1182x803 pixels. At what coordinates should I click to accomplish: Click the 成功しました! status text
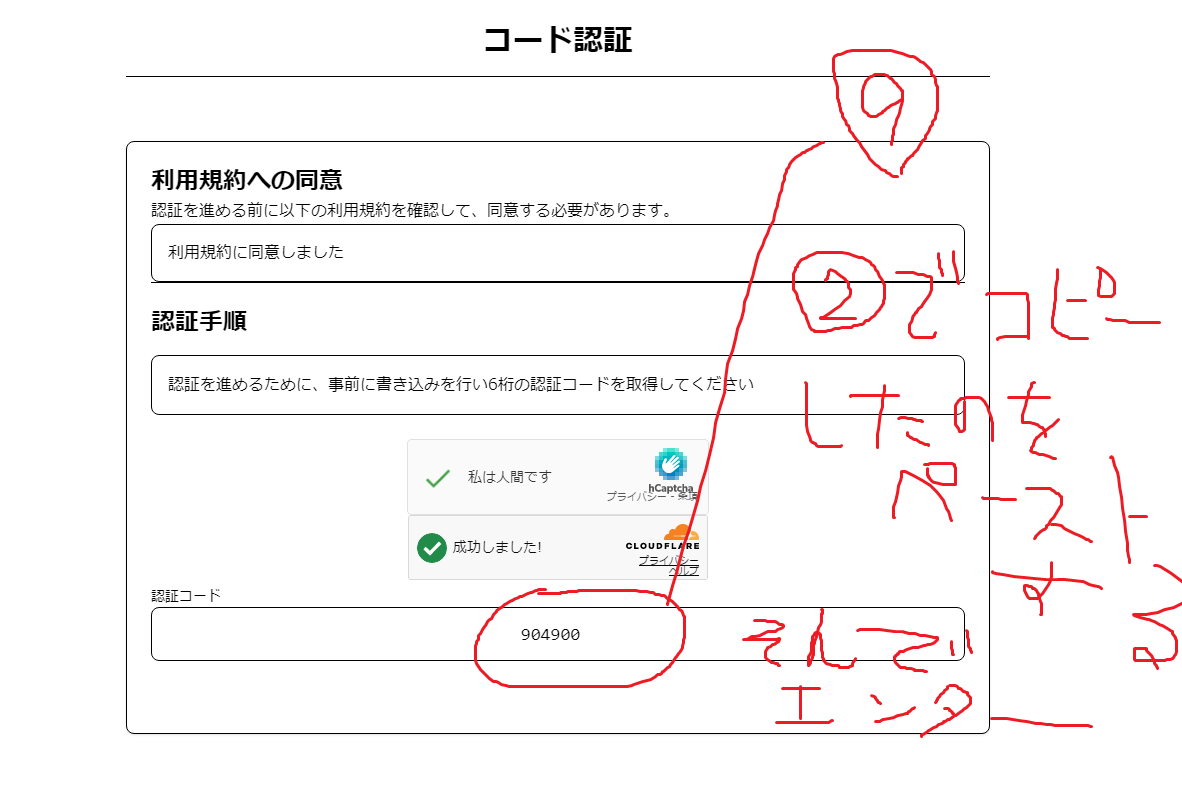(497, 547)
